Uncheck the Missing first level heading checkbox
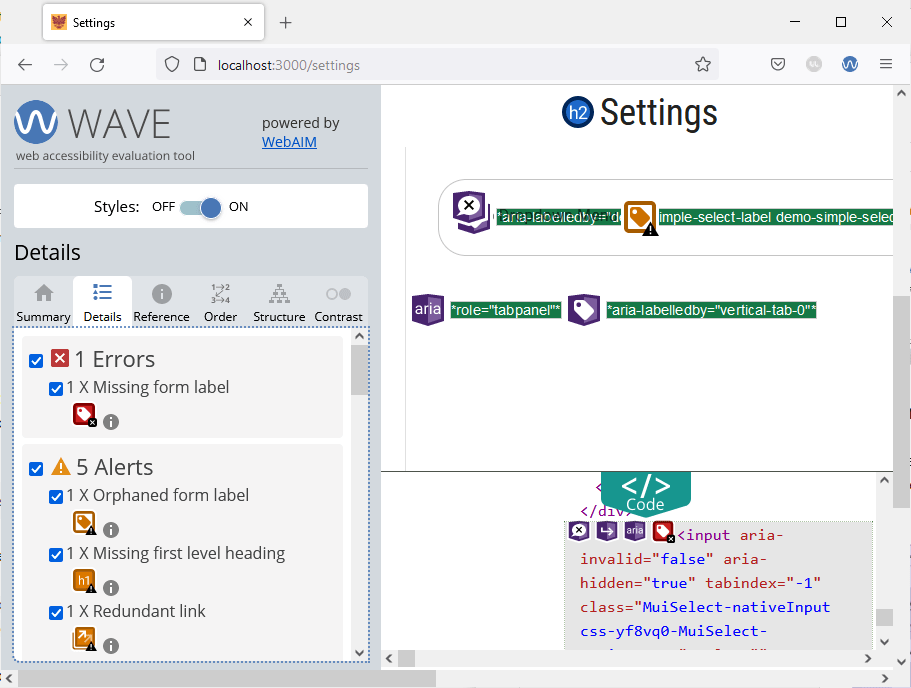 (56, 555)
